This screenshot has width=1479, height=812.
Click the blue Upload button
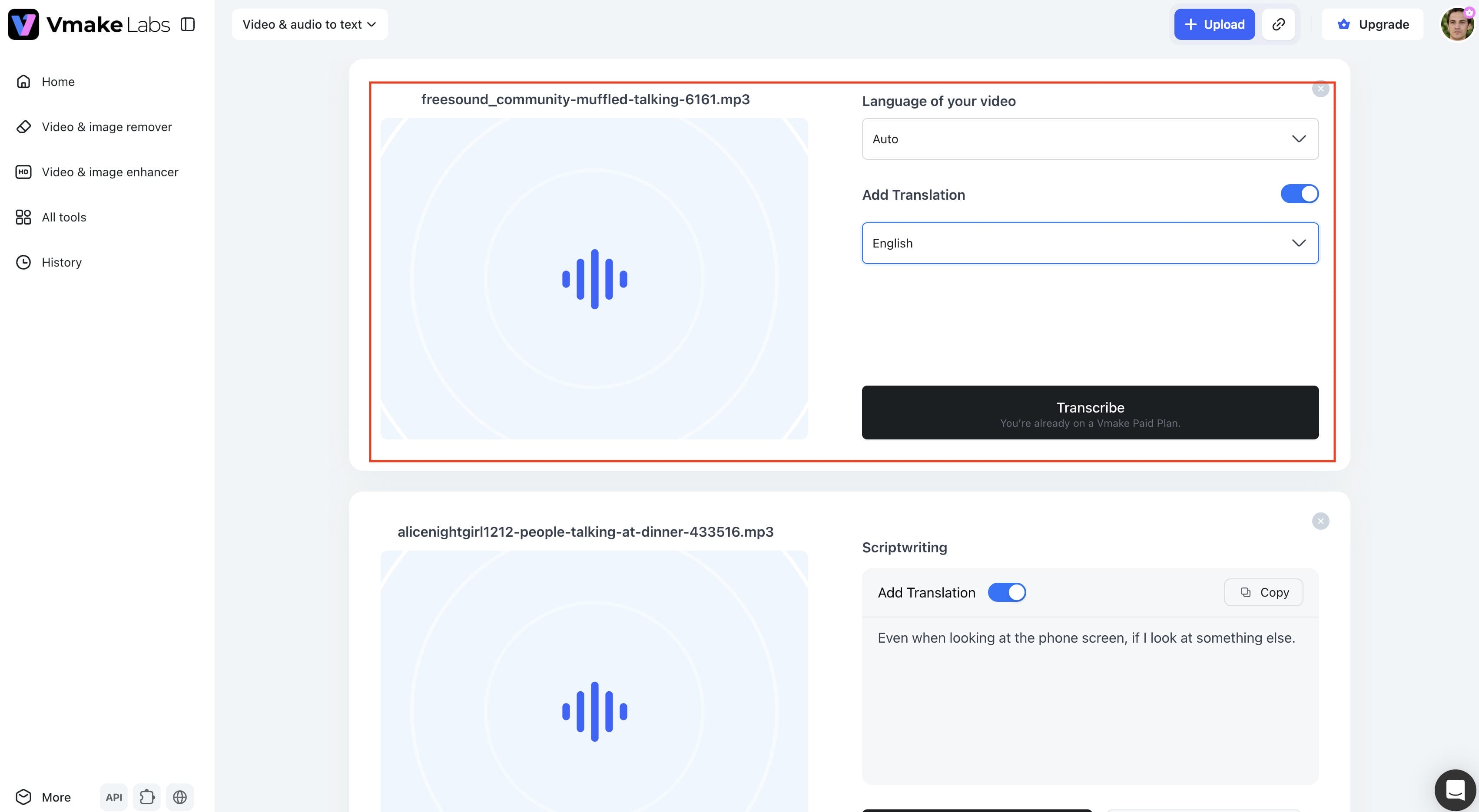[1214, 24]
